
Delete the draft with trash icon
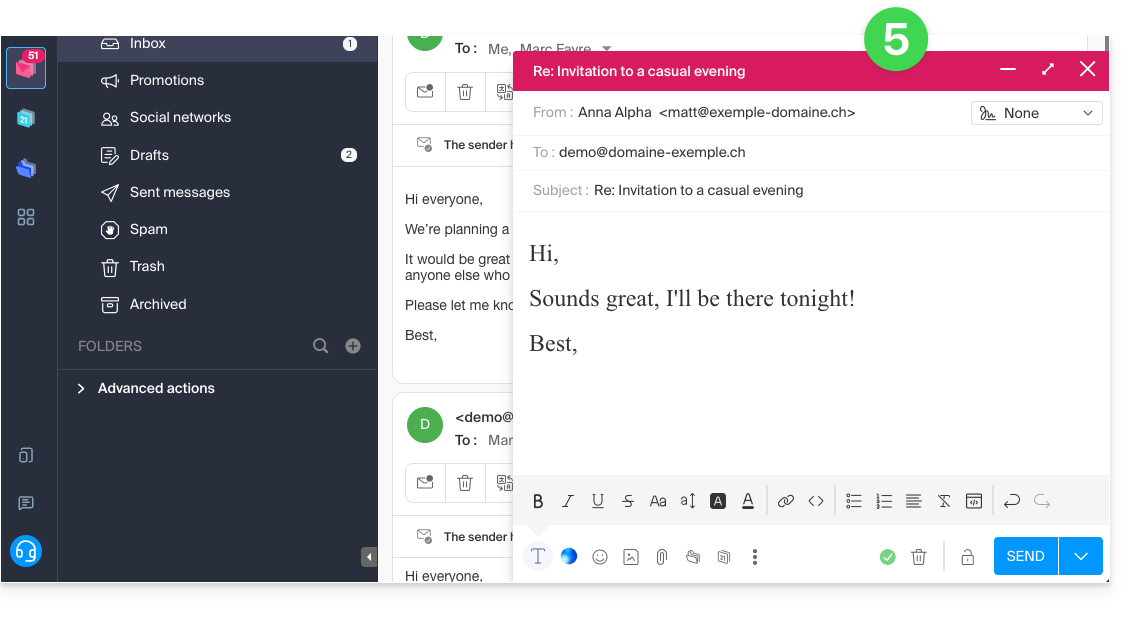919,557
